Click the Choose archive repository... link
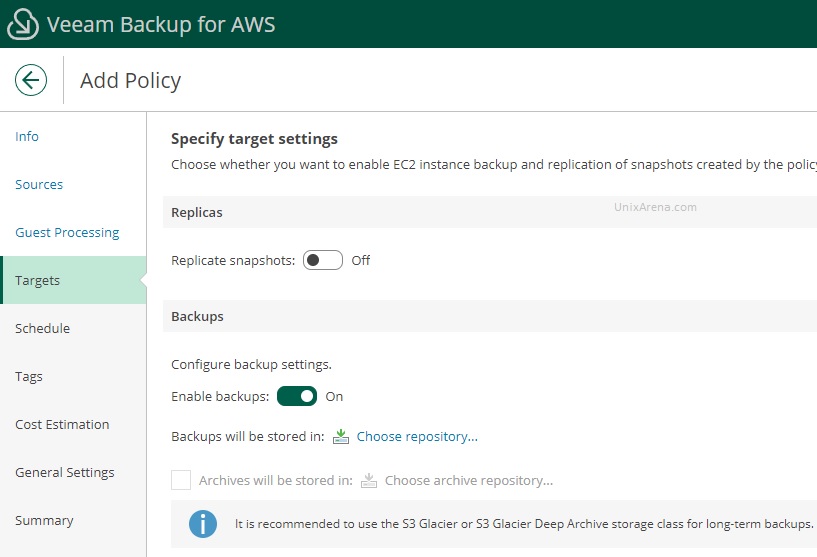Image resolution: width=817 pixels, height=557 pixels. tap(469, 480)
